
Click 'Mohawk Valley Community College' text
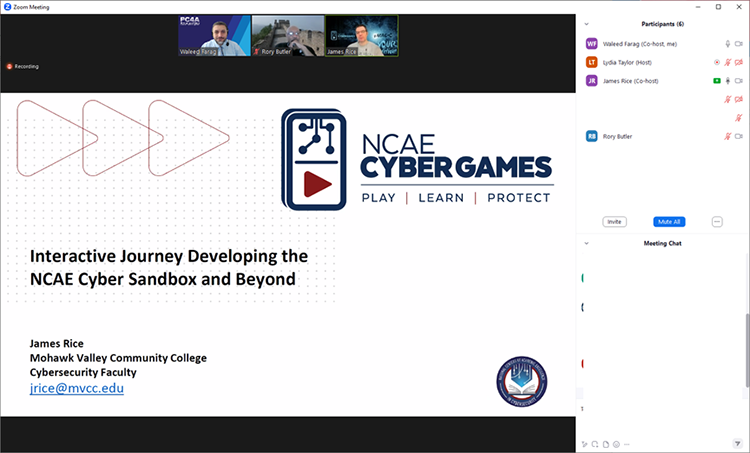(x=118, y=358)
